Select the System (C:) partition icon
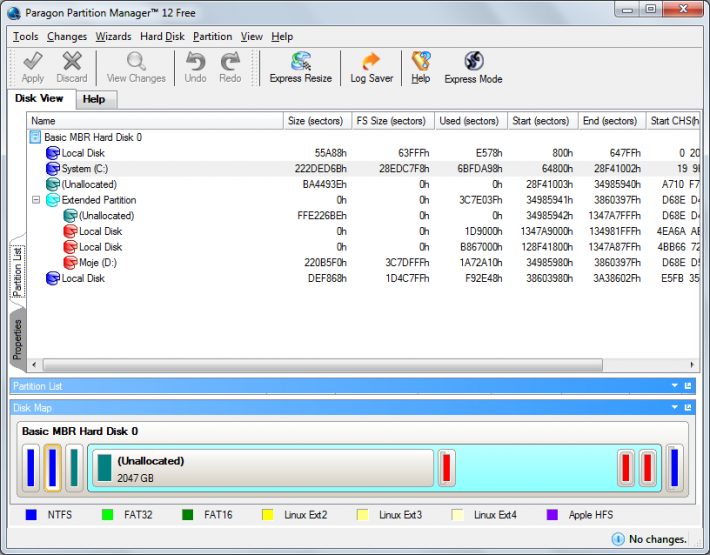This screenshot has width=710, height=555. coord(53,169)
